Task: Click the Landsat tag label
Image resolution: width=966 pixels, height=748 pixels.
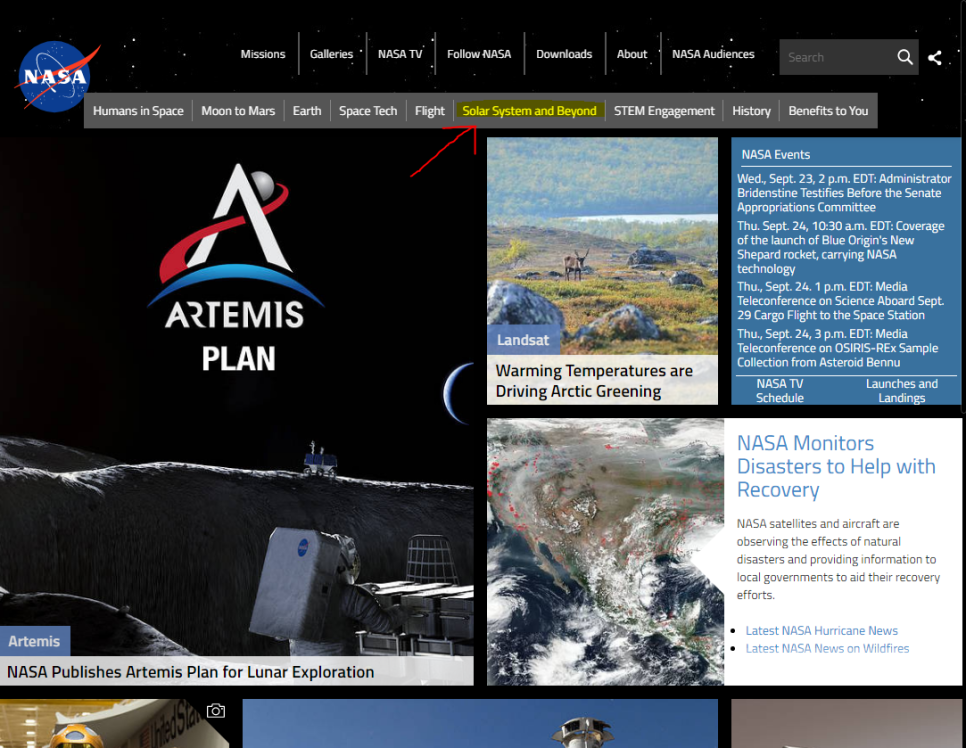Action: point(523,340)
